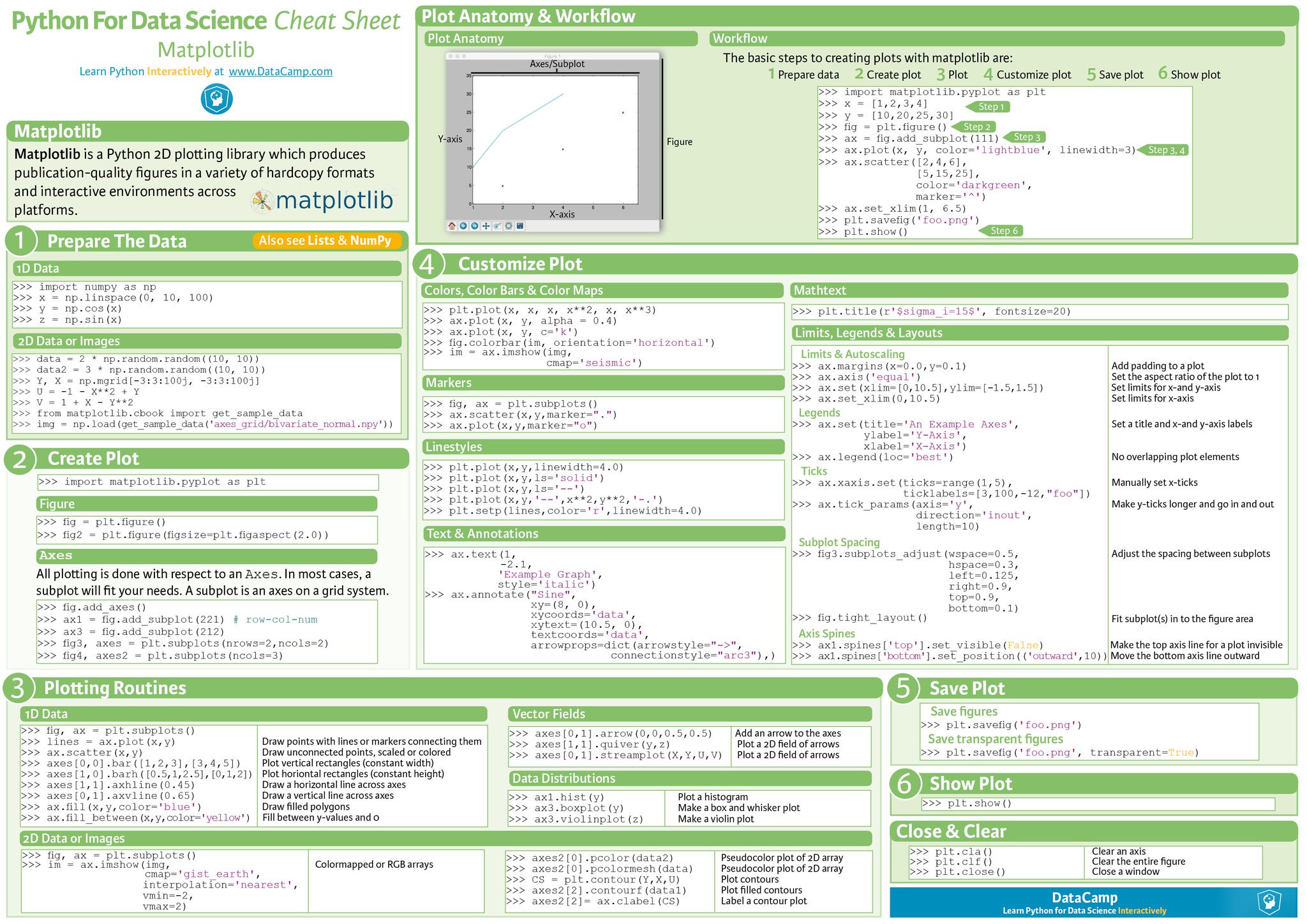
Task: Click the DataCamp shield logo under title
Action: (217, 100)
